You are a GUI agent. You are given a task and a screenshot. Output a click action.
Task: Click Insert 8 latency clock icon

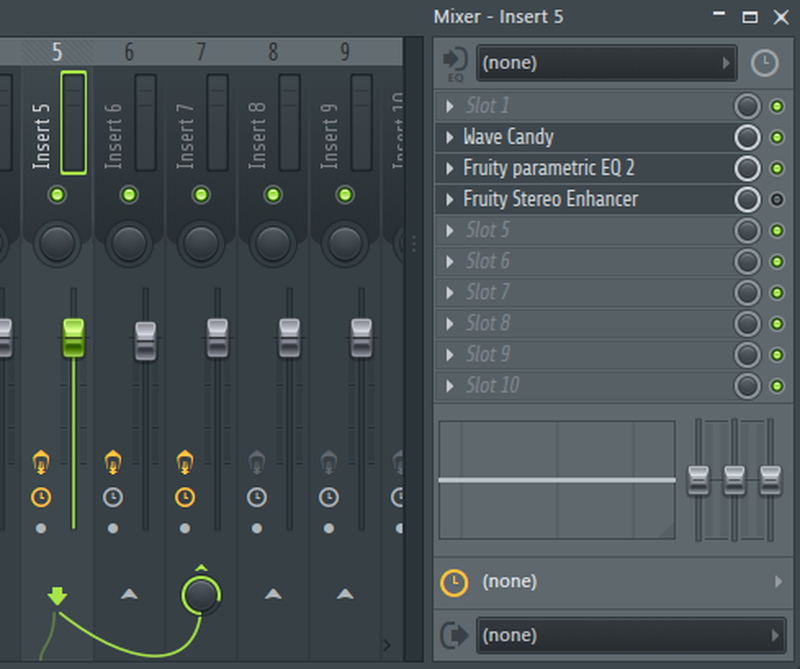(x=257, y=497)
